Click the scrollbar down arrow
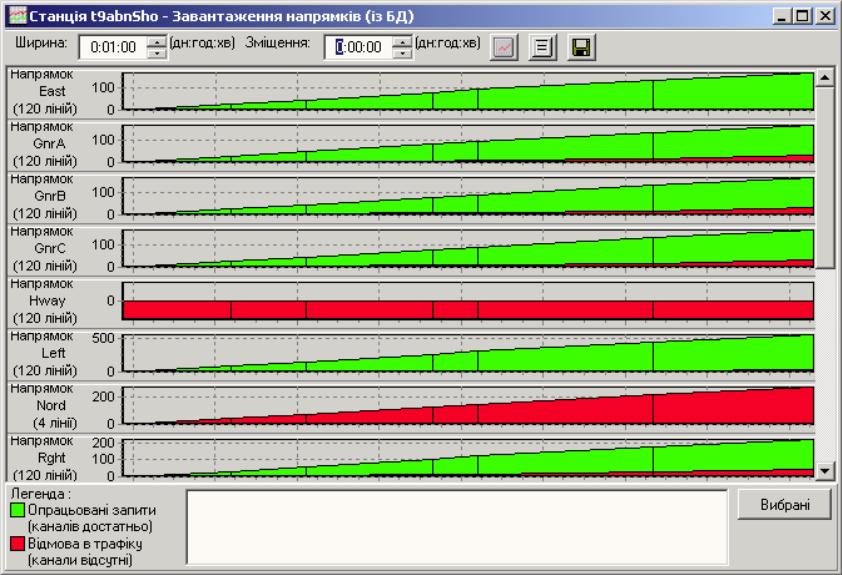 (x=824, y=471)
